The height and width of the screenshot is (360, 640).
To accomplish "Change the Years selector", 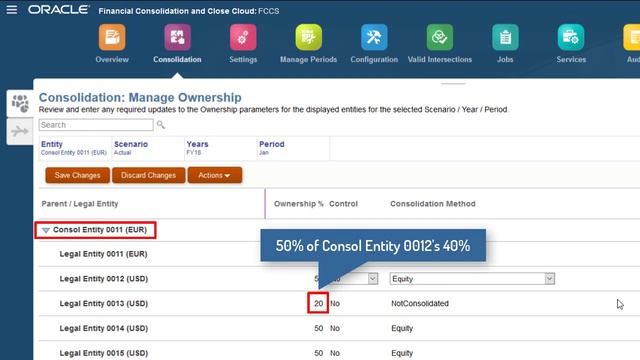I will [x=220, y=148].
